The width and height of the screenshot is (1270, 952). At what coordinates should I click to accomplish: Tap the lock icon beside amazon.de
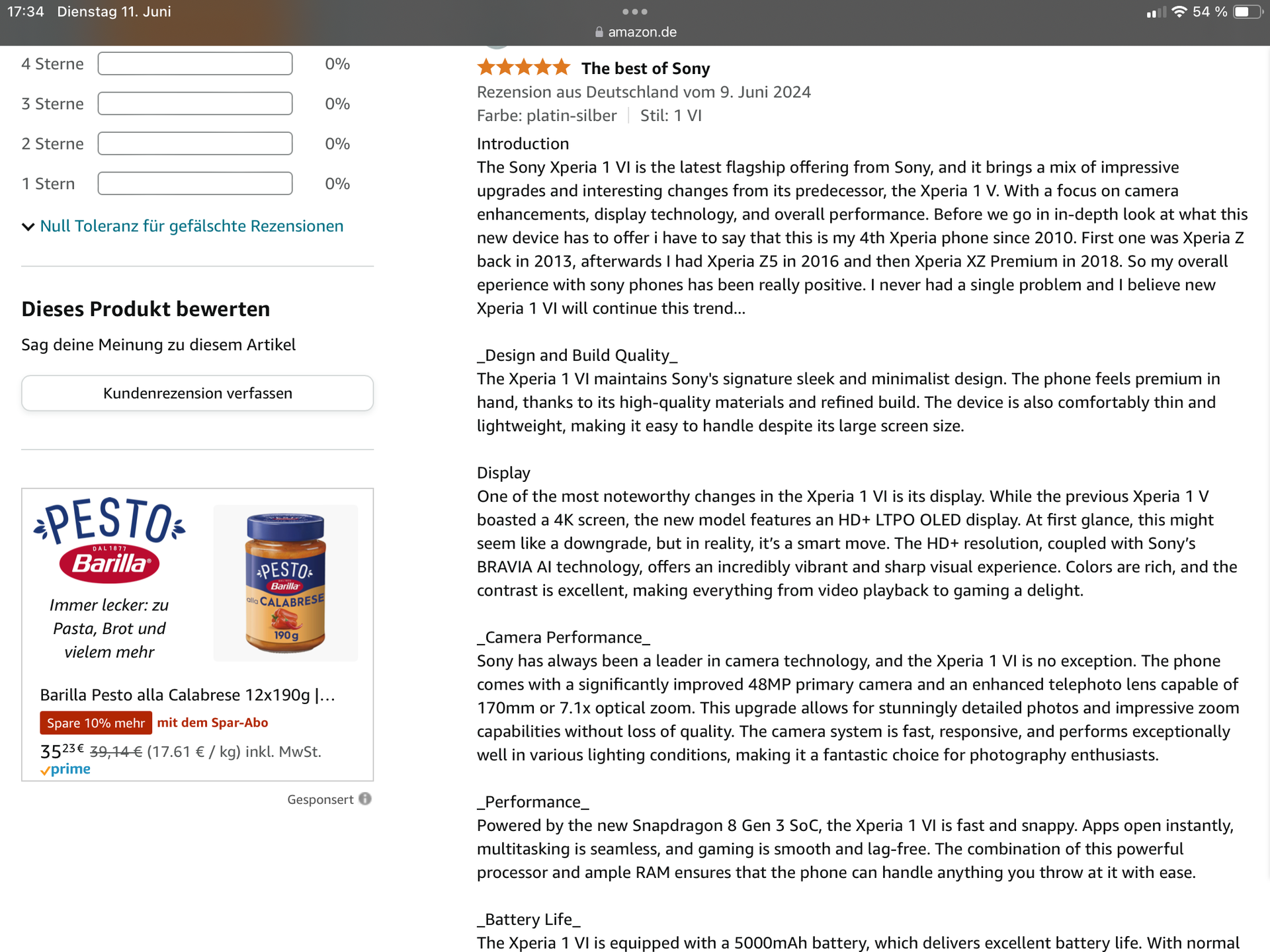click(599, 32)
